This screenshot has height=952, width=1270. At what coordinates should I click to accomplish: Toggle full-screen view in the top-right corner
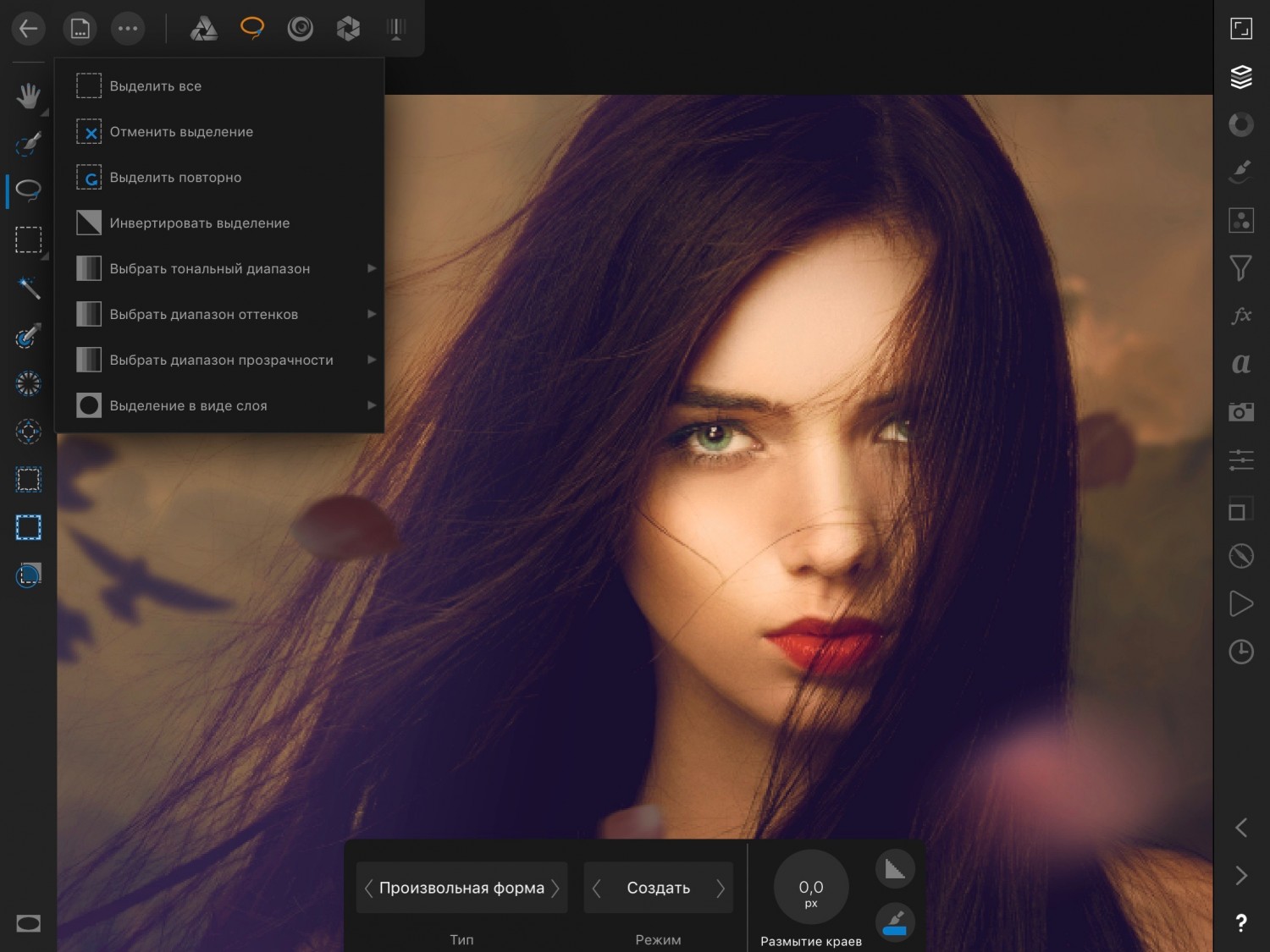point(1241,29)
